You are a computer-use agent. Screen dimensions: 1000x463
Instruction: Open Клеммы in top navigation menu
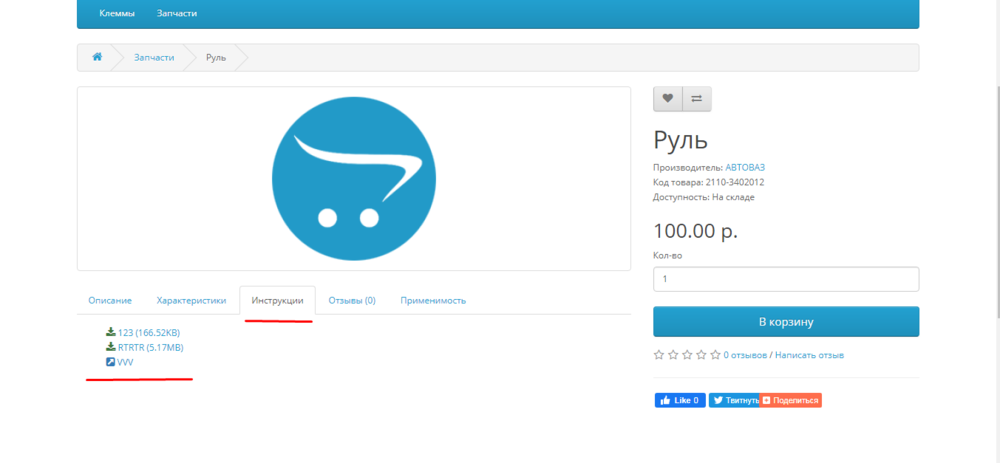[117, 13]
